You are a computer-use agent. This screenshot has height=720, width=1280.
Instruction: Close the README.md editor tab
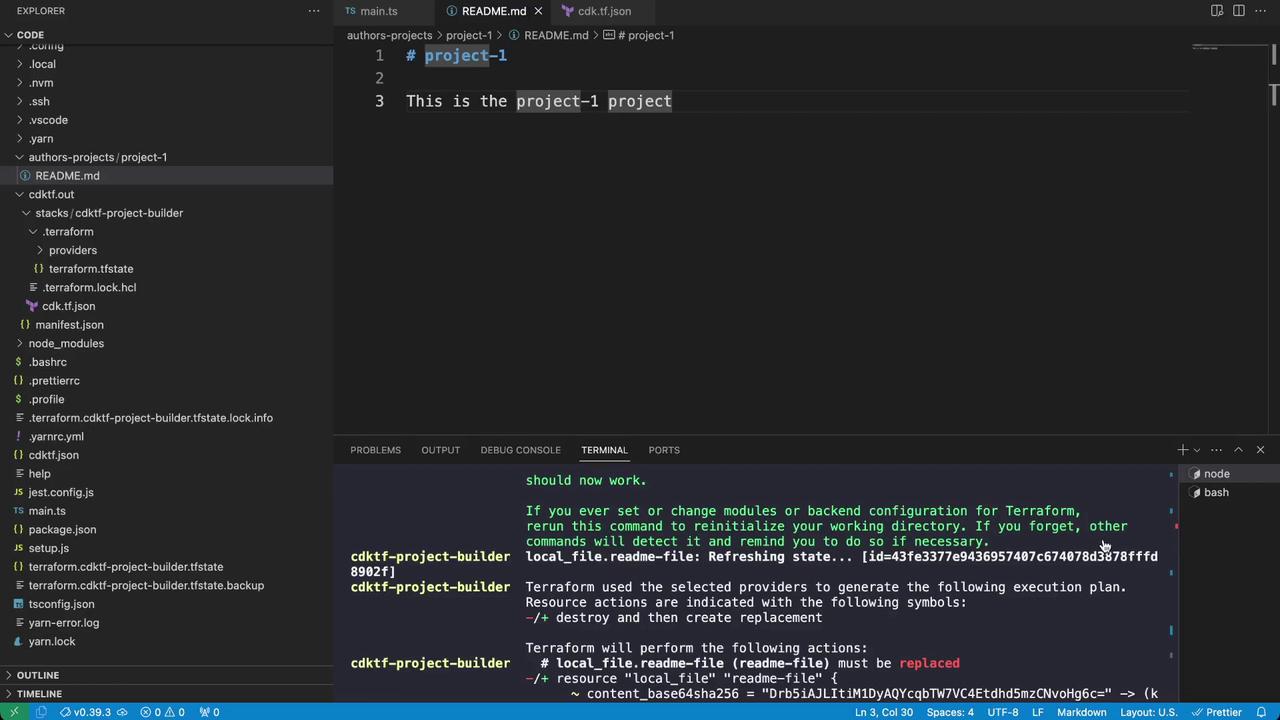point(538,11)
